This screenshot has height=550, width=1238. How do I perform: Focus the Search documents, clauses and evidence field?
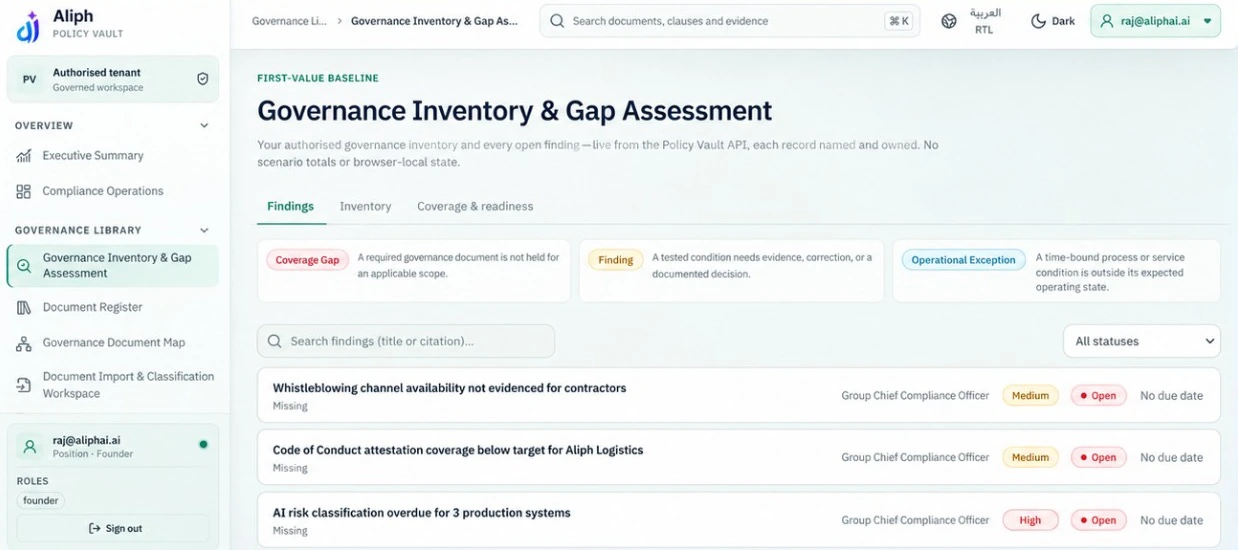pyautogui.click(x=730, y=21)
